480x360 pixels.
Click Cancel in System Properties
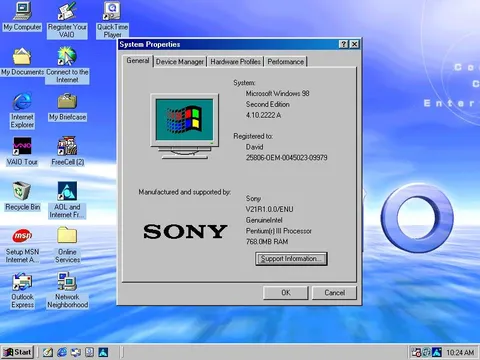(334, 293)
